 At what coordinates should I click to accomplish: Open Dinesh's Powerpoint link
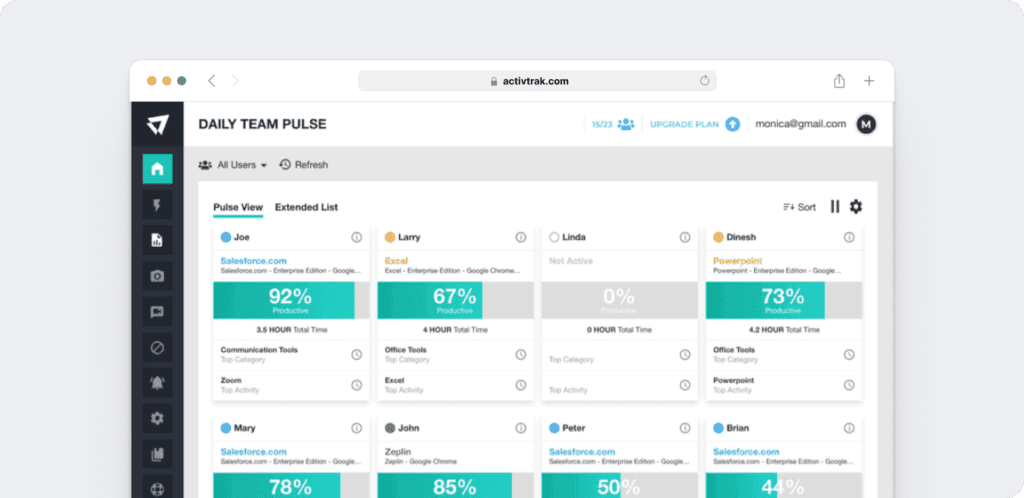(737, 261)
